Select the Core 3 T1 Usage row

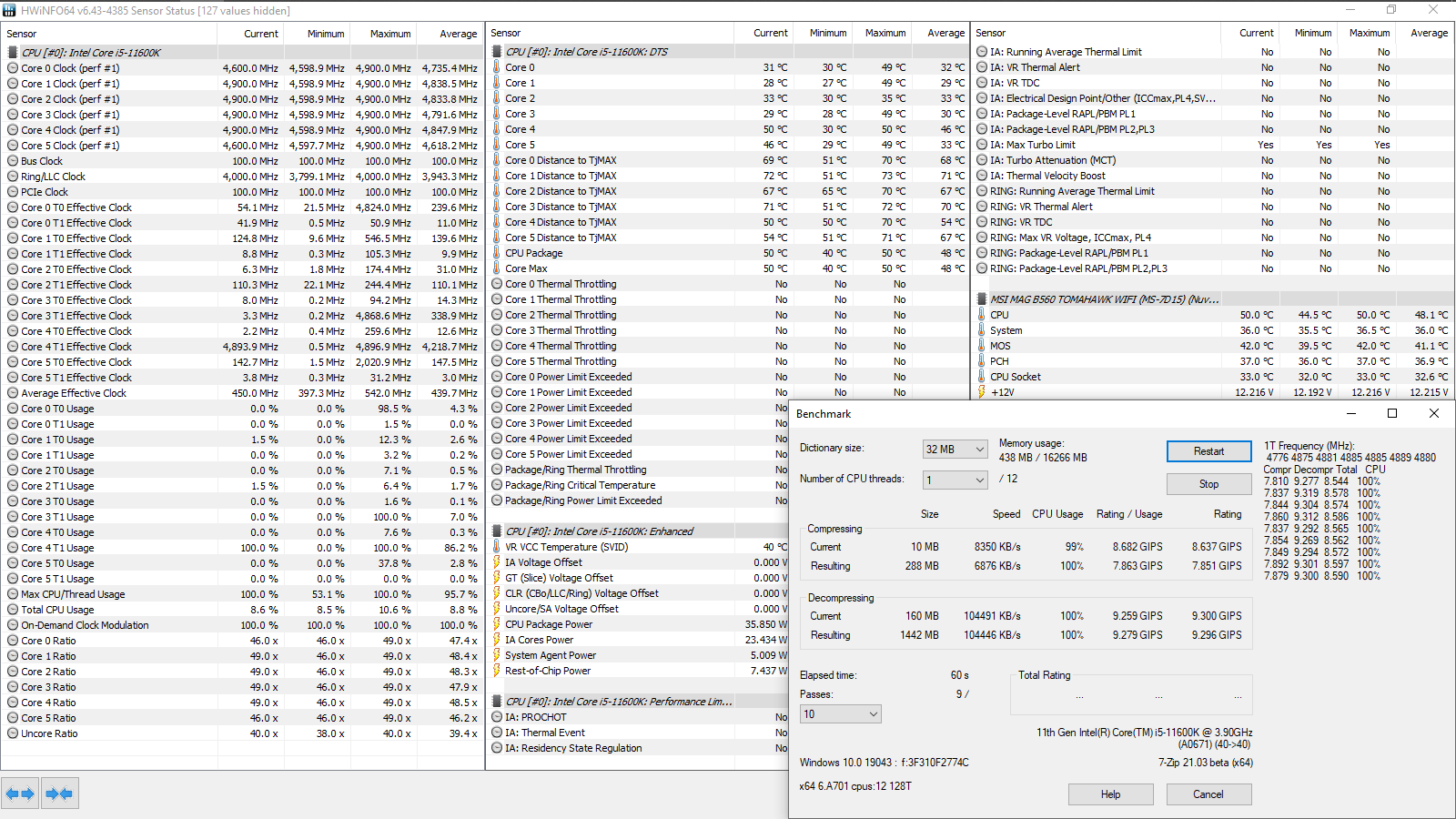point(243,517)
